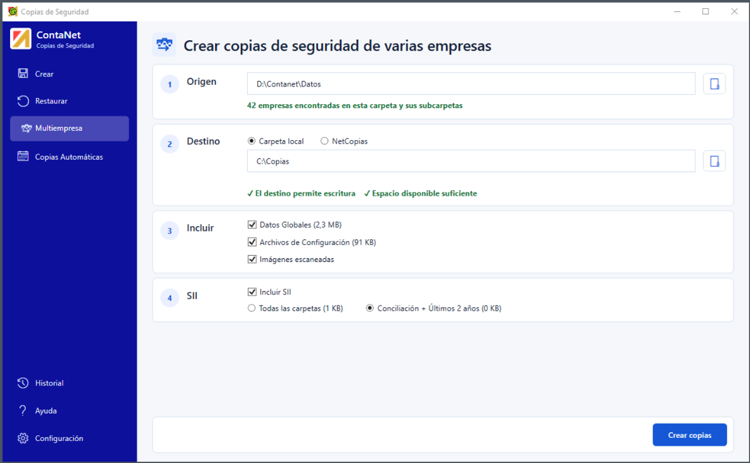Click the Configuración gear icon
This screenshot has height=463, width=750.
(x=23, y=438)
